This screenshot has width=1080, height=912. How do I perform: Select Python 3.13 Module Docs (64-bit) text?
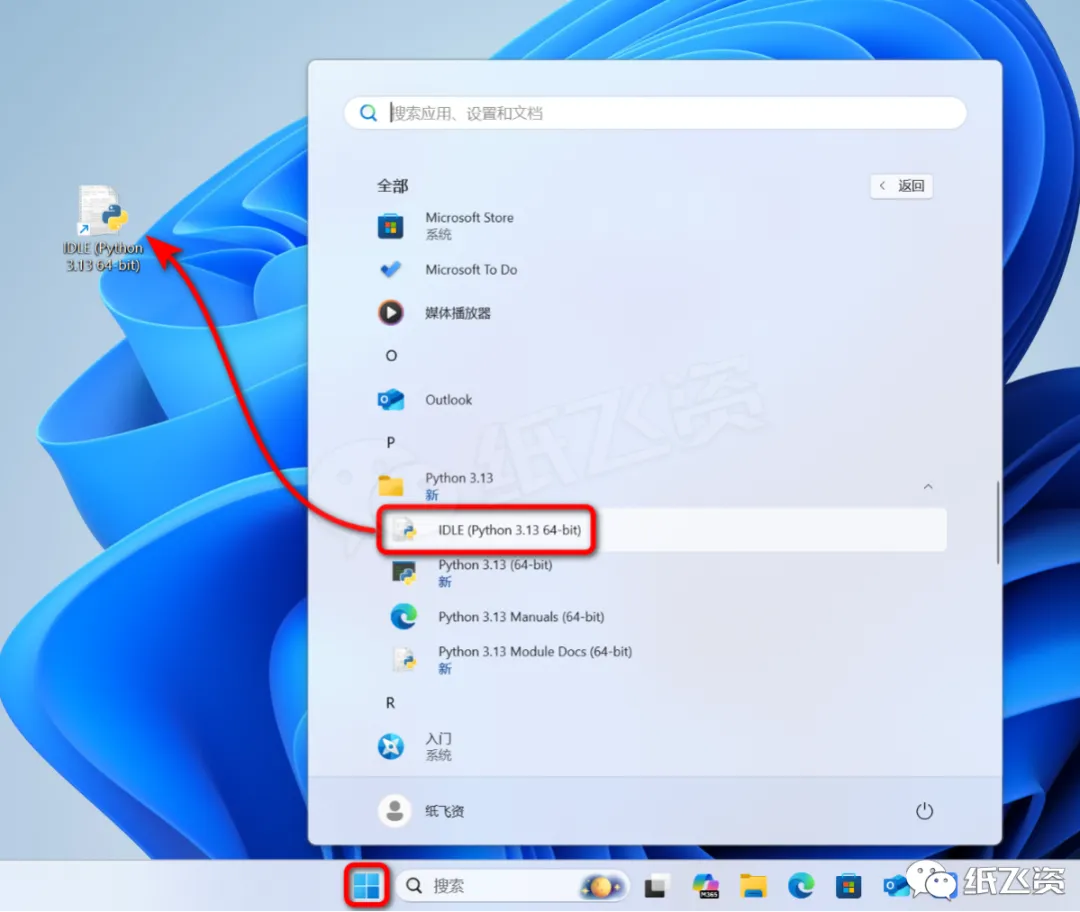point(535,652)
